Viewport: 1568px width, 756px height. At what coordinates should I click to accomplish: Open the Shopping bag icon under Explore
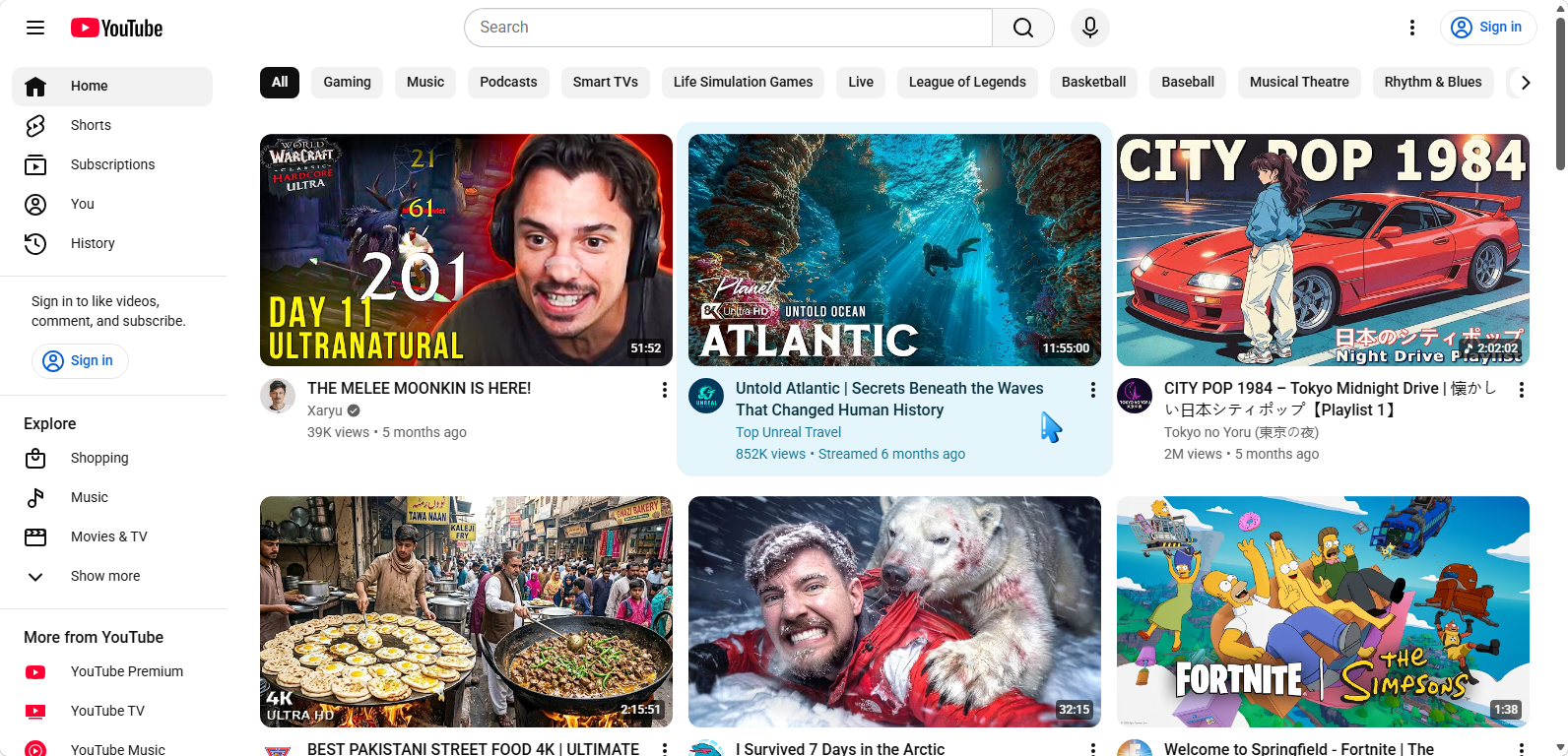[35, 458]
